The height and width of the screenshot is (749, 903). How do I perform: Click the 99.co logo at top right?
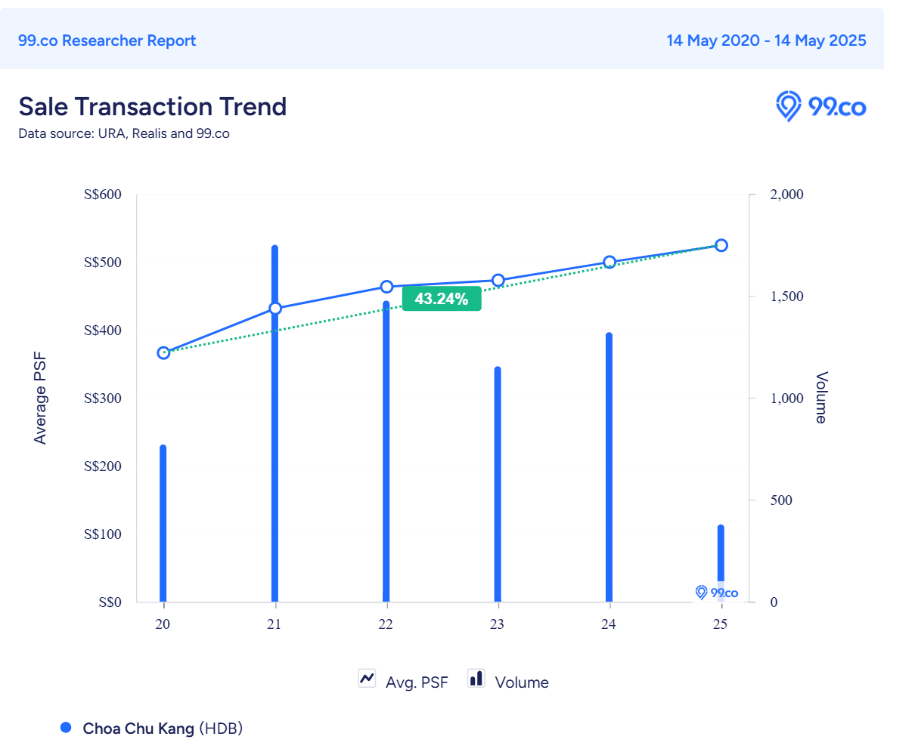click(821, 107)
